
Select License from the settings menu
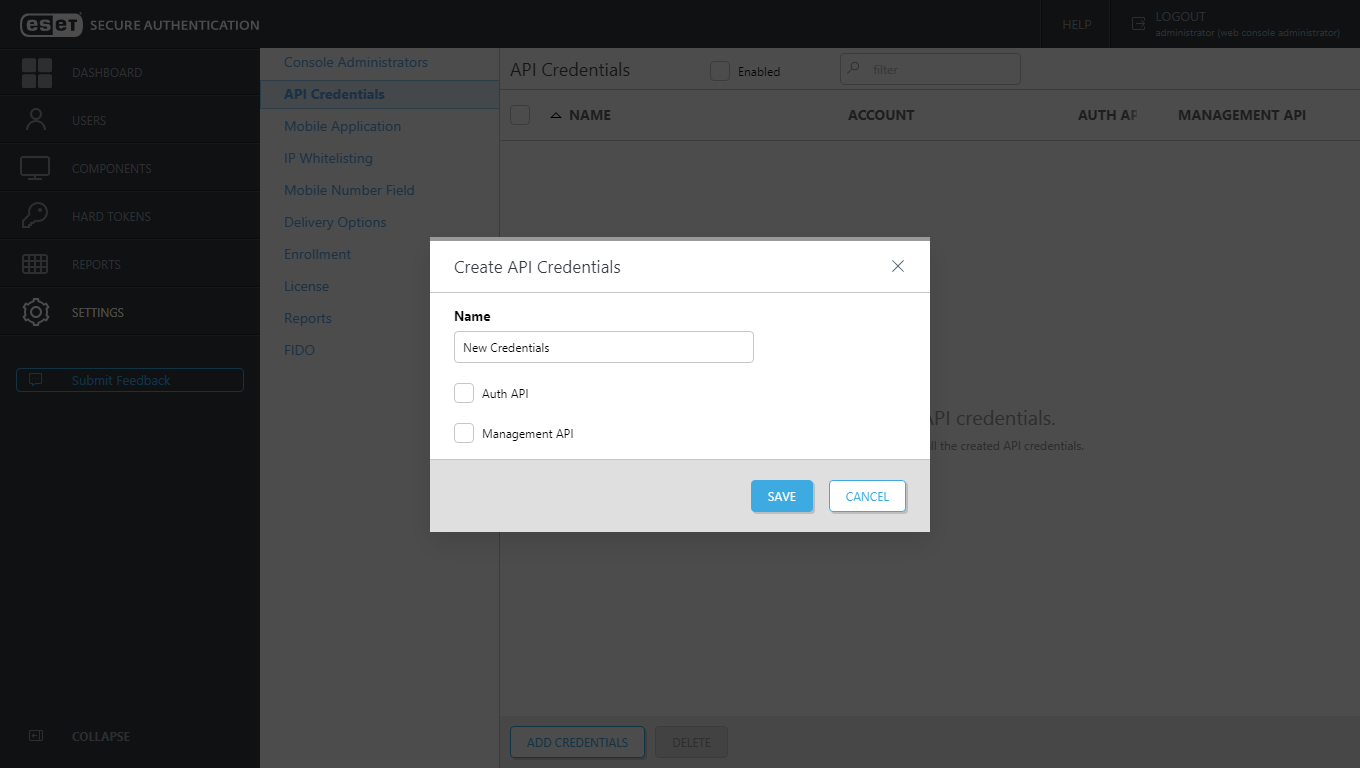point(306,286)
